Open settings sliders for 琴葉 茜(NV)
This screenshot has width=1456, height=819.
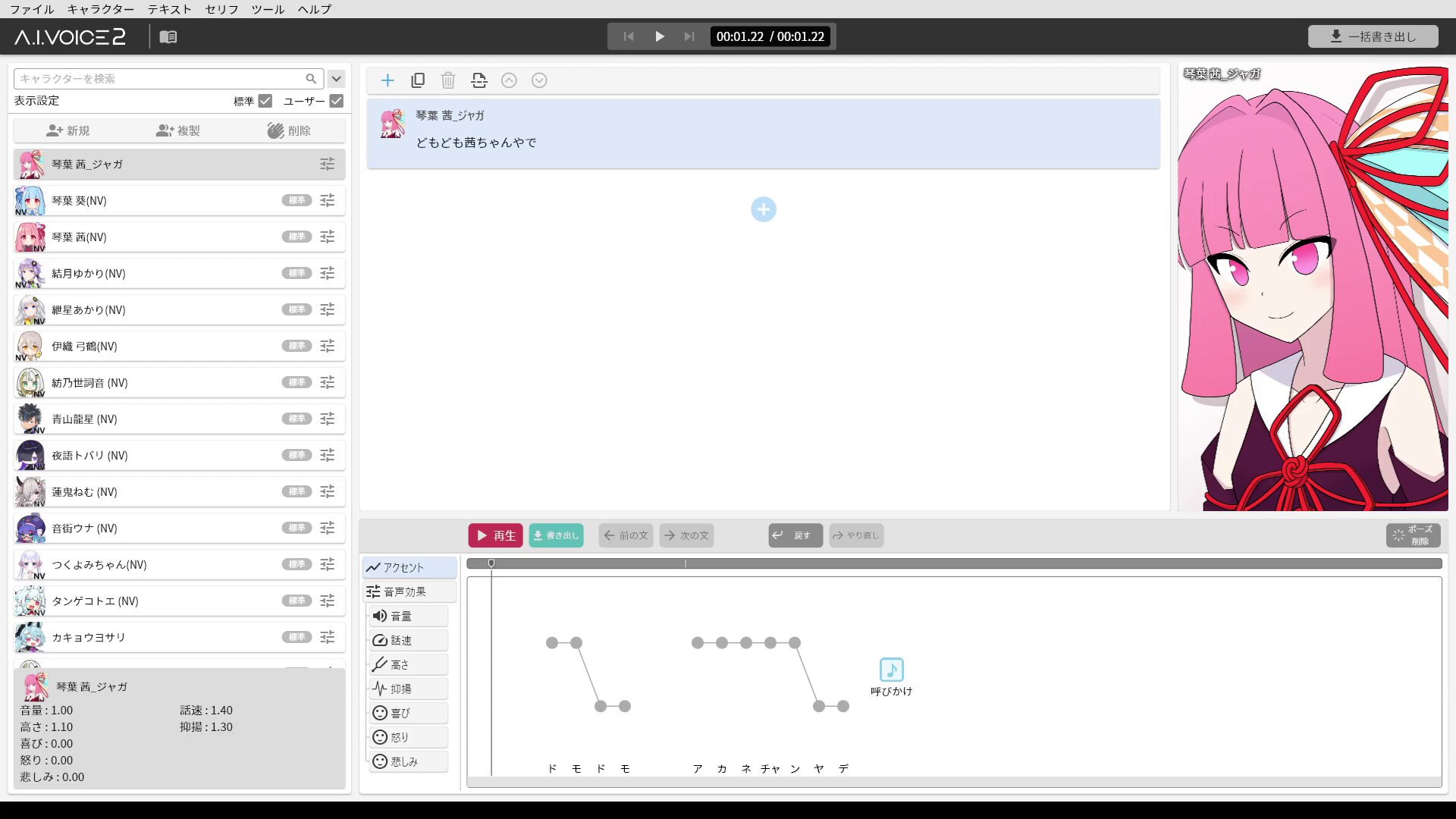pos(328,237)
